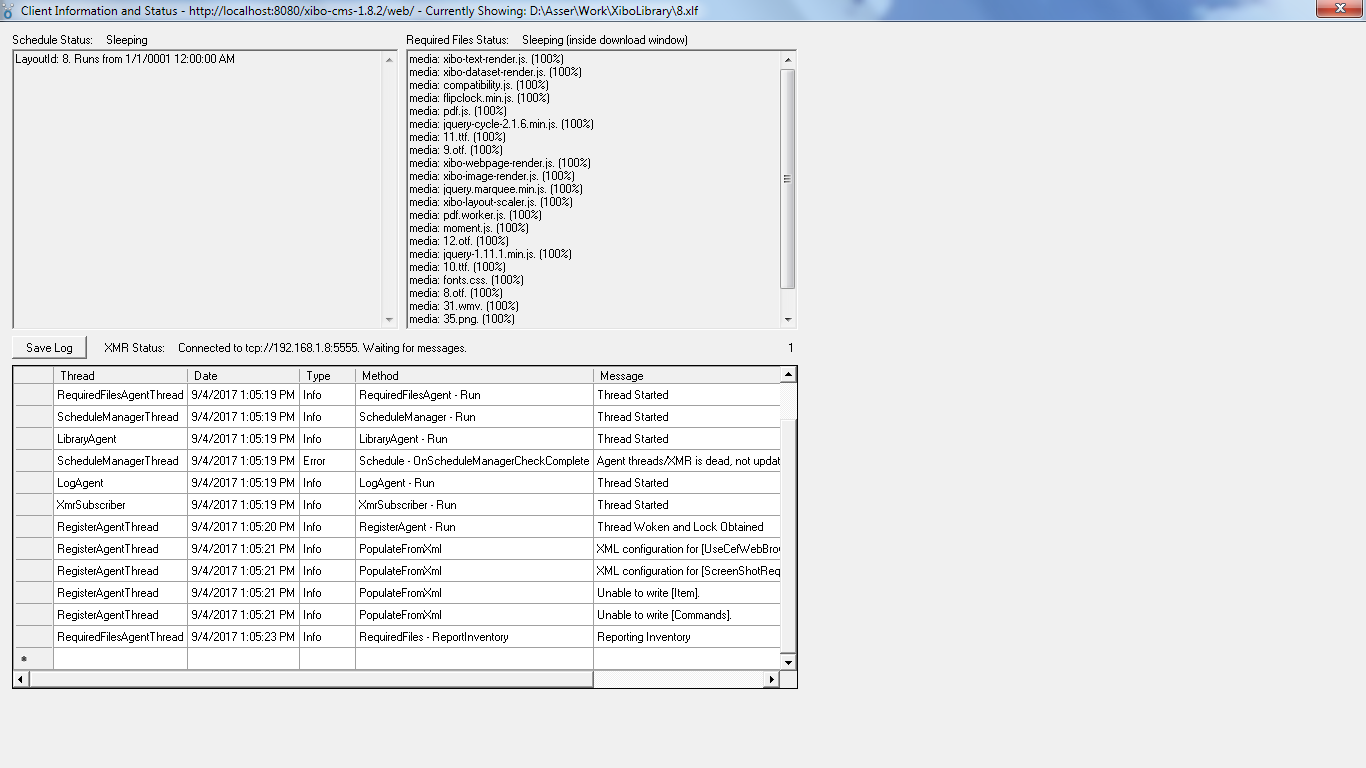
Task: Click the 'XML configuration for [ScreenShotReq' message cell
Action: tap(687, 571)
